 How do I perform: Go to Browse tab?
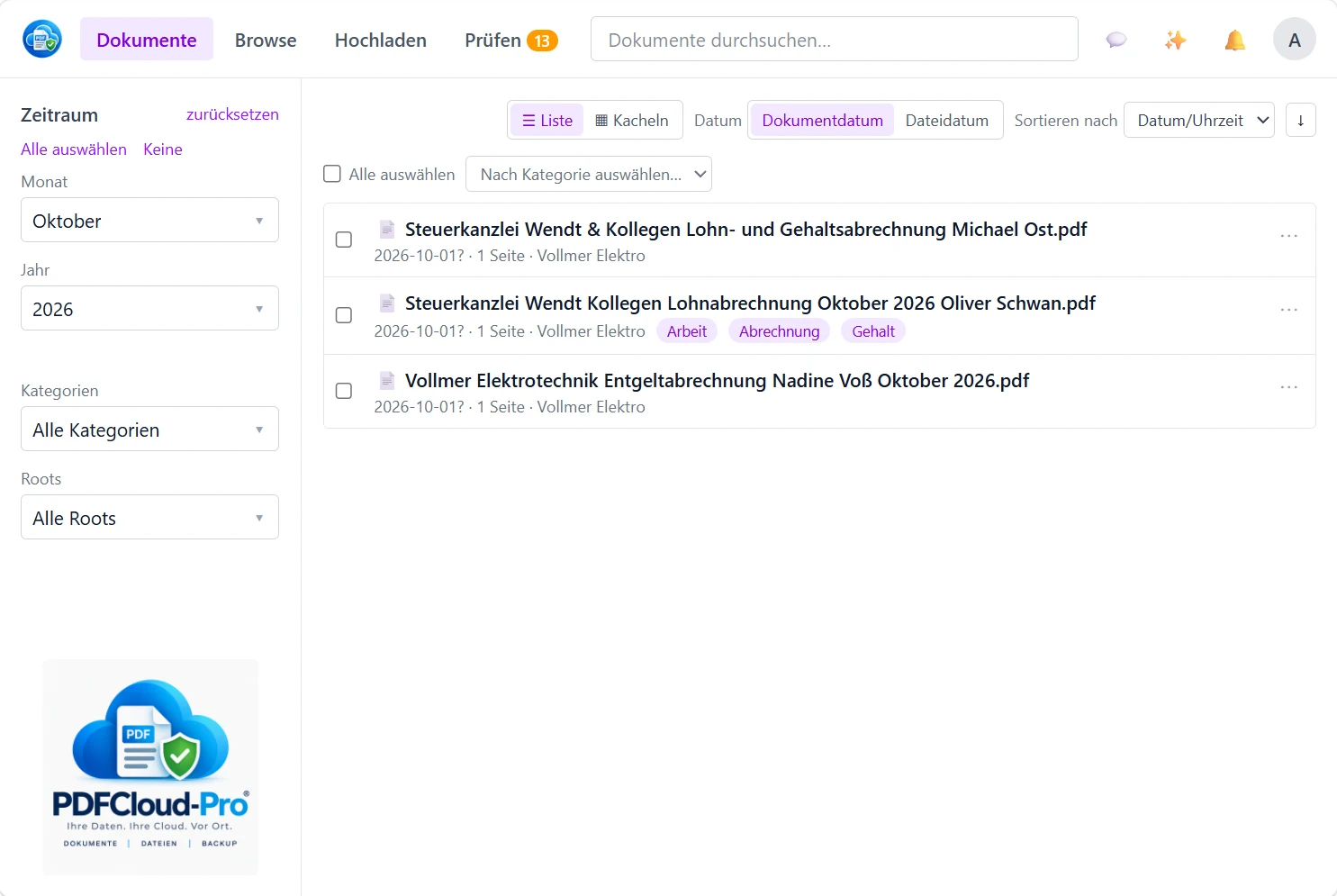pos(266,40)
